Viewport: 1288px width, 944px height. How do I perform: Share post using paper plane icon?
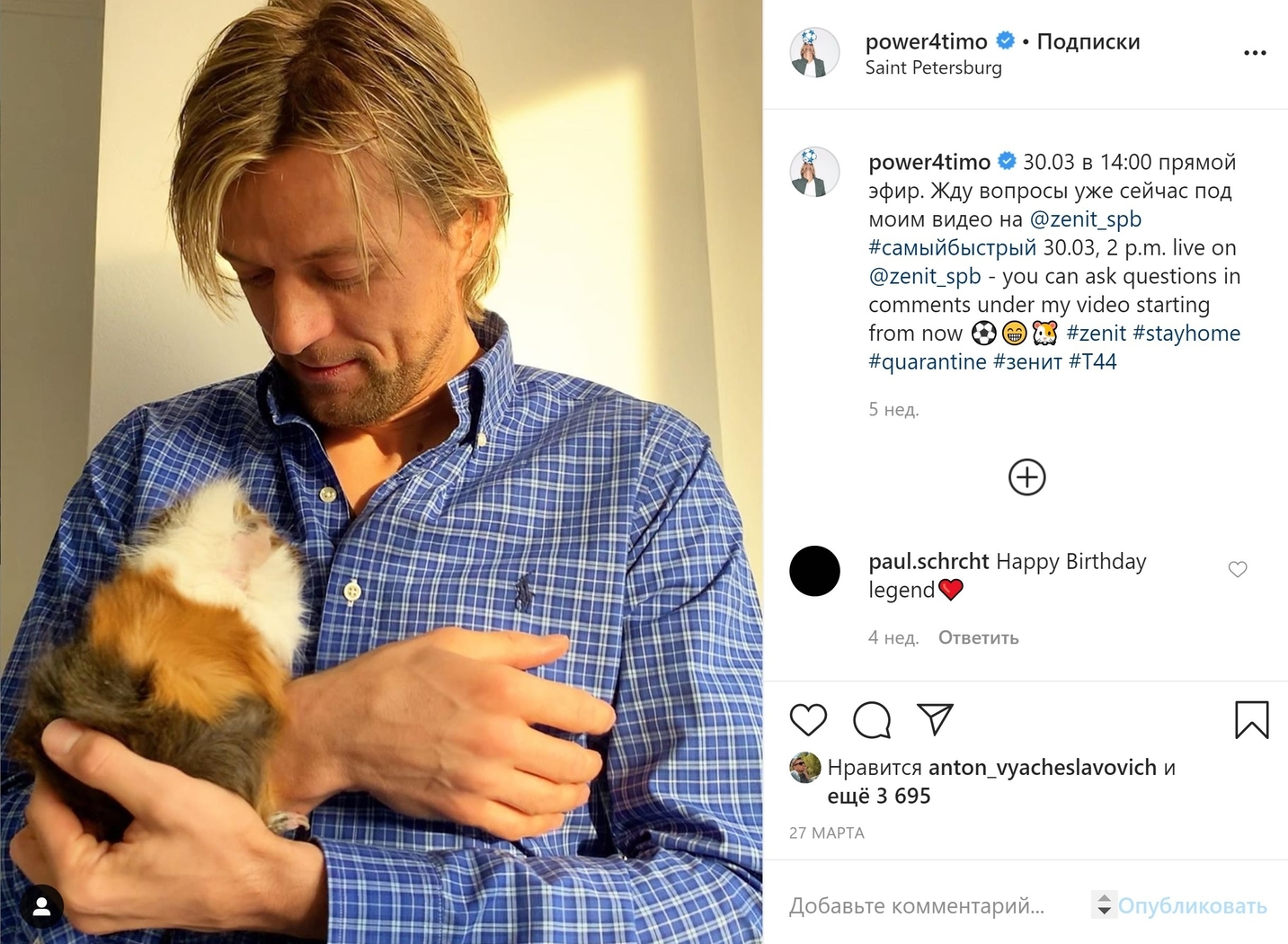(935, 719)
